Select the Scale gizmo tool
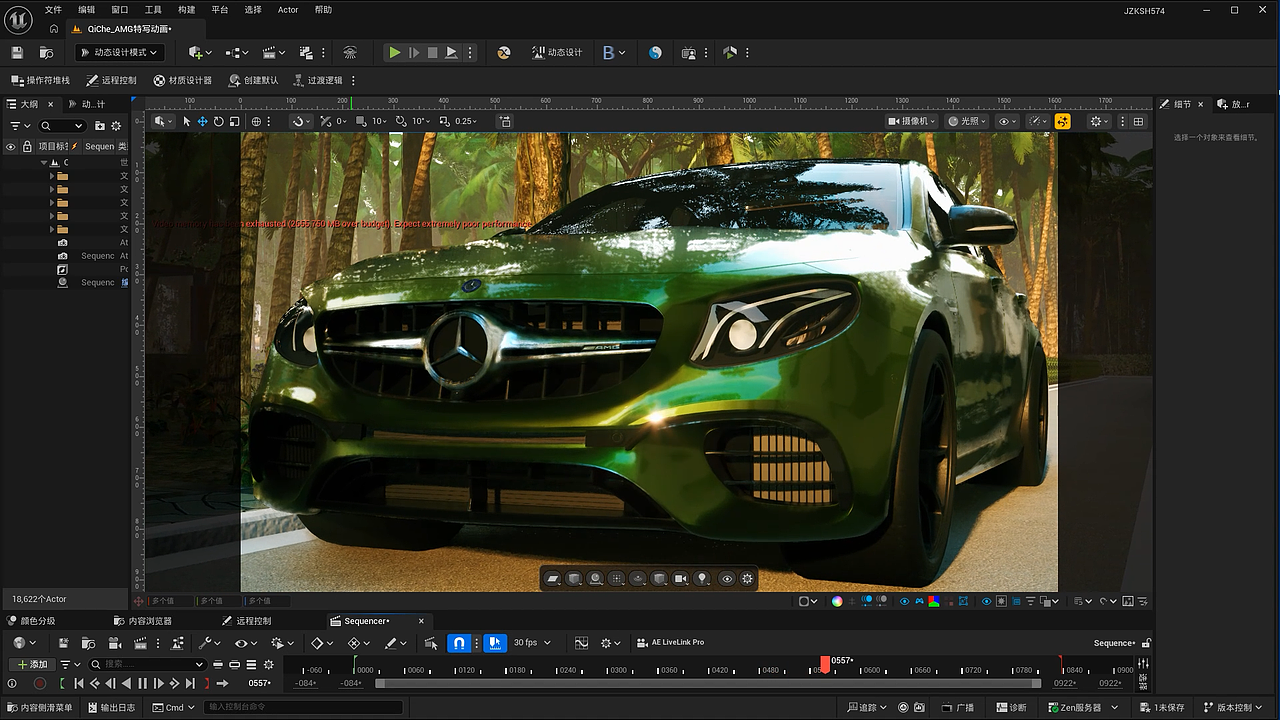This screenshot has width=1280, height=720. (x=234, y=121)
